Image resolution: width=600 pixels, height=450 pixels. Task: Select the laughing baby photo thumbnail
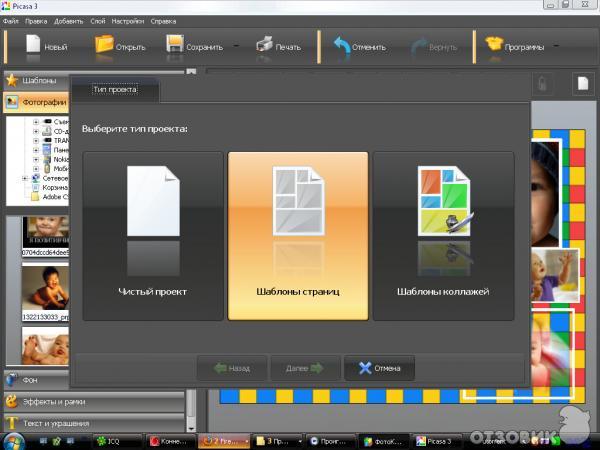pyautogui.click(x=43, y=288)
